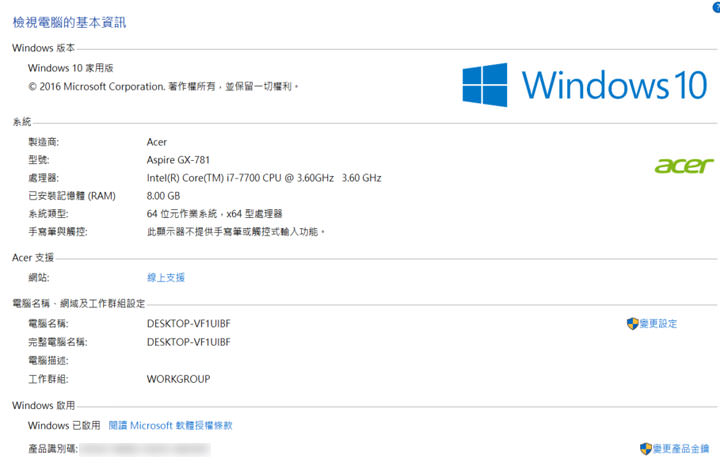This screenshot has width=720, height=470.
Task: Click the Windows 10 logo
Action: pyautogui.click(x=585, y=85)
